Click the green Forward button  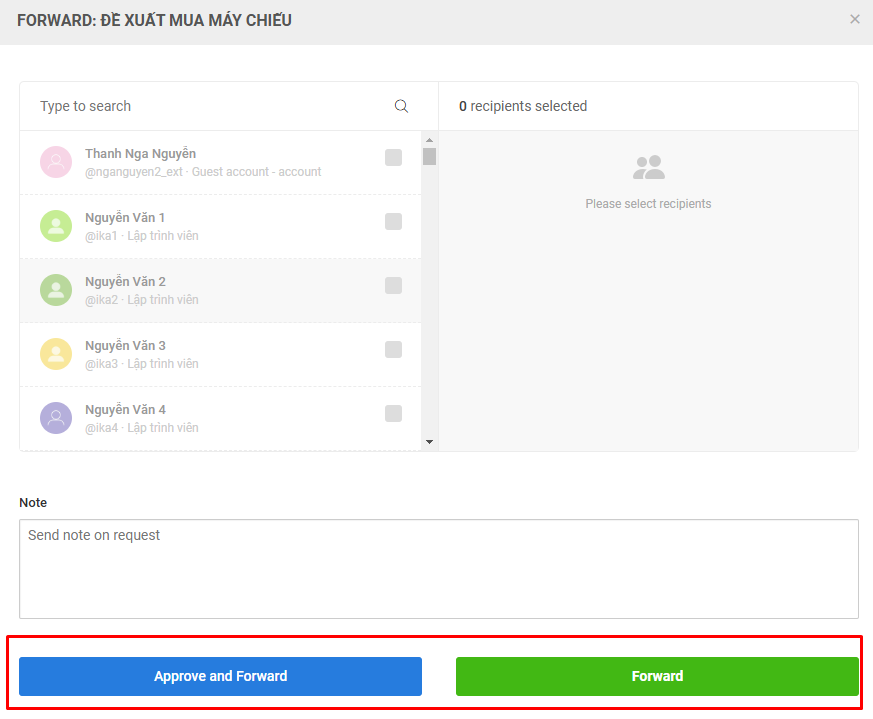pos(657,676)
